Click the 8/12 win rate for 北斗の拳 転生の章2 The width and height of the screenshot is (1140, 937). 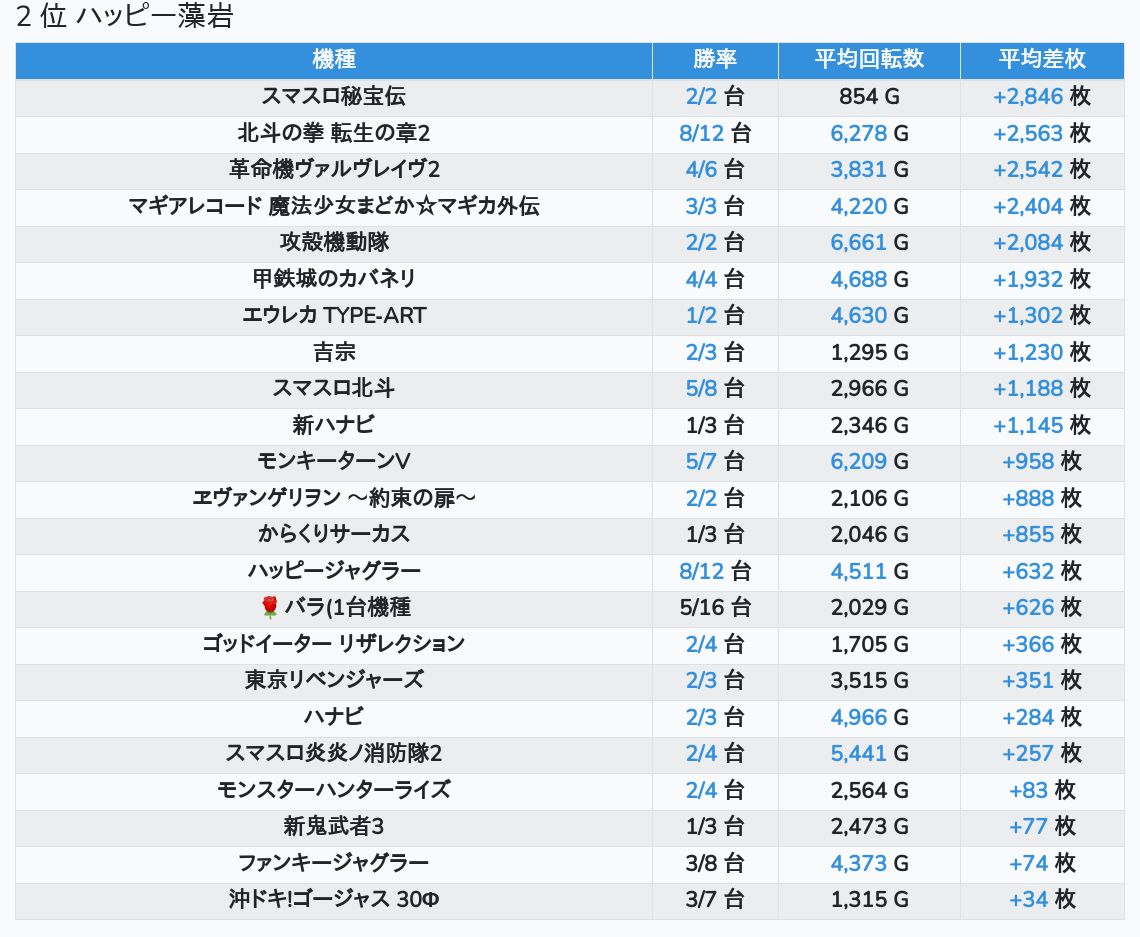click(x=700, y=134)
